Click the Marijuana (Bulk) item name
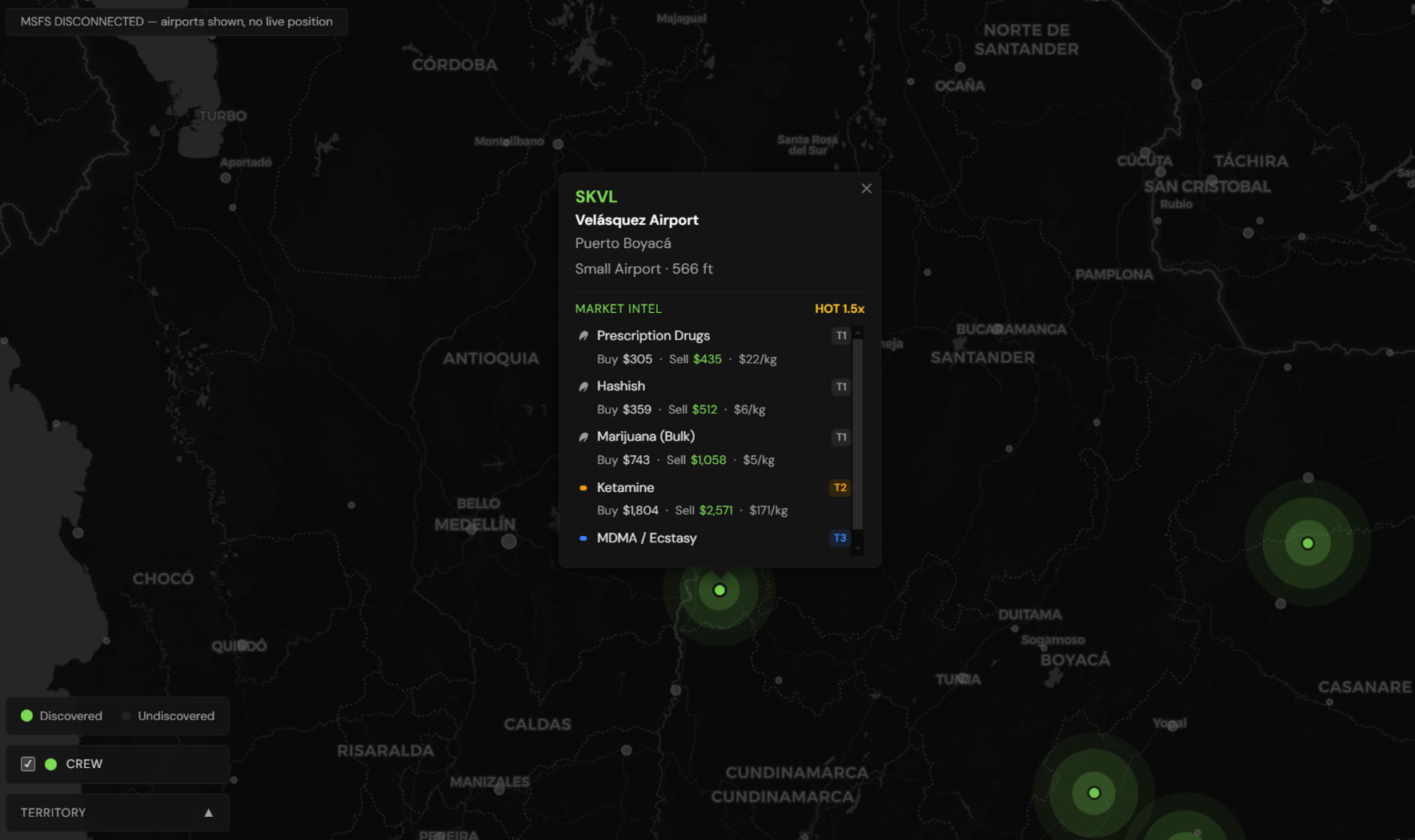Viewport: 1415px width, 840px height. tap(646, 437)
